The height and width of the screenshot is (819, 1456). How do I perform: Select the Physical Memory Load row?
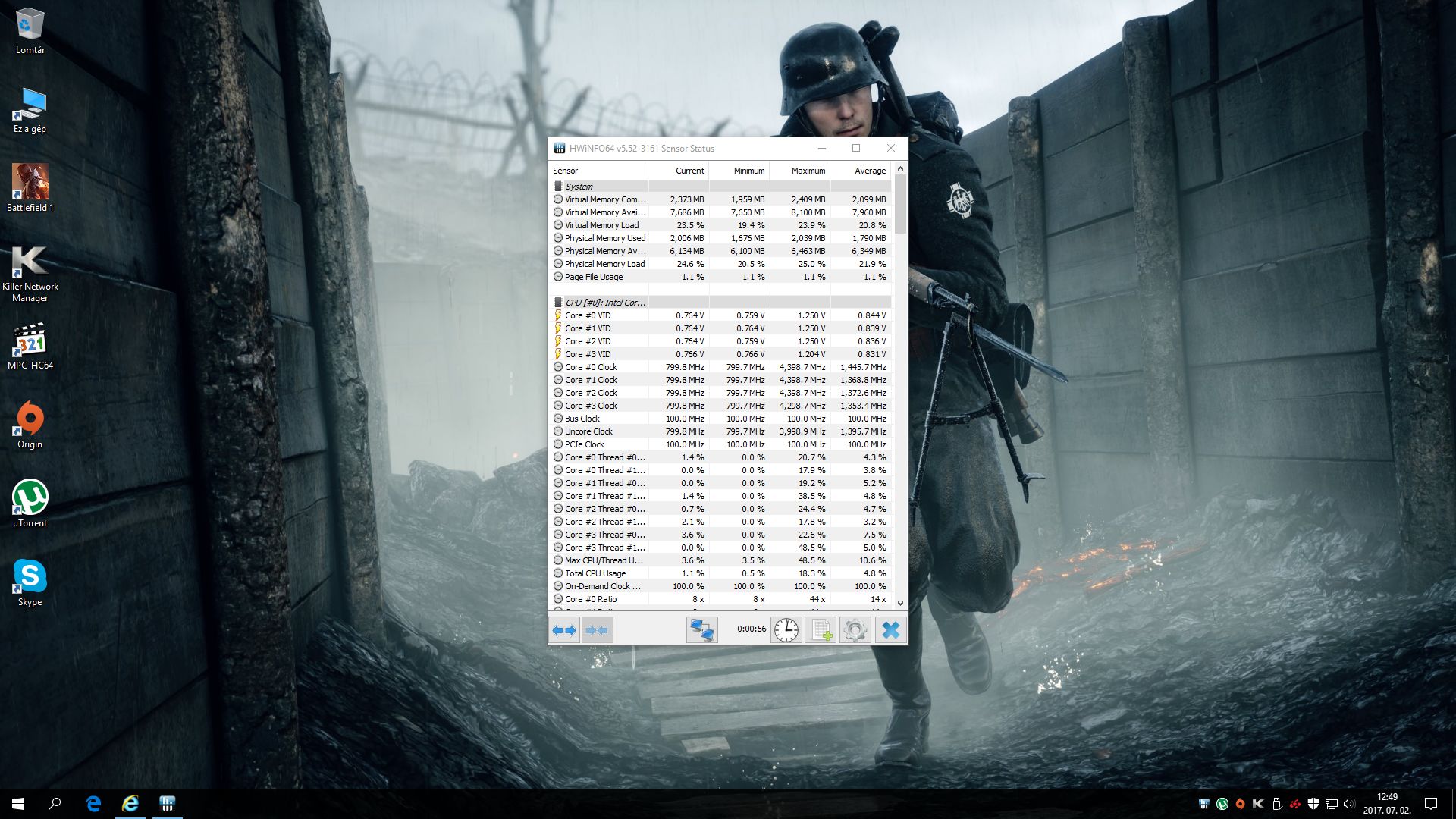coord(720,264)
